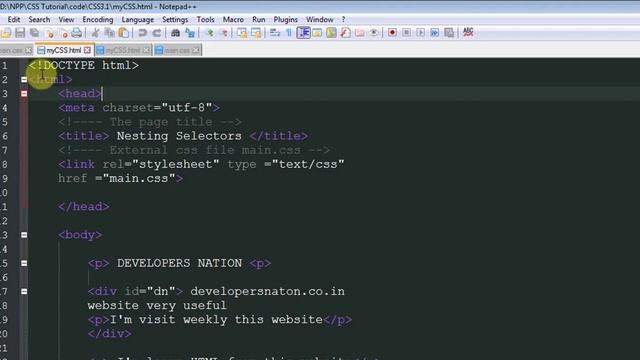Toggle Synchronize Vertical Scrolling icon
640x360 pixels.
point(242,33)
